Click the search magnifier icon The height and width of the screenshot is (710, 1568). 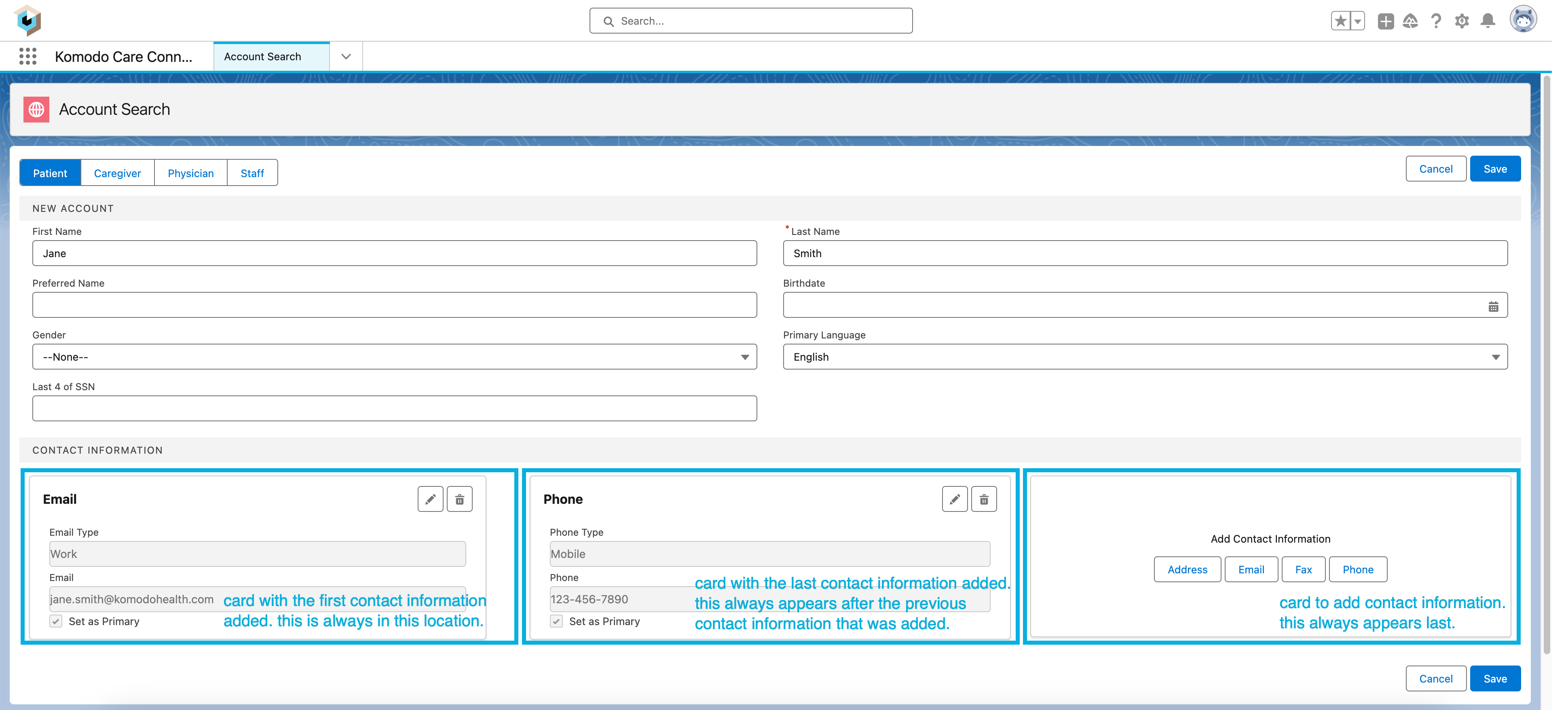click(x=608, y=21)
